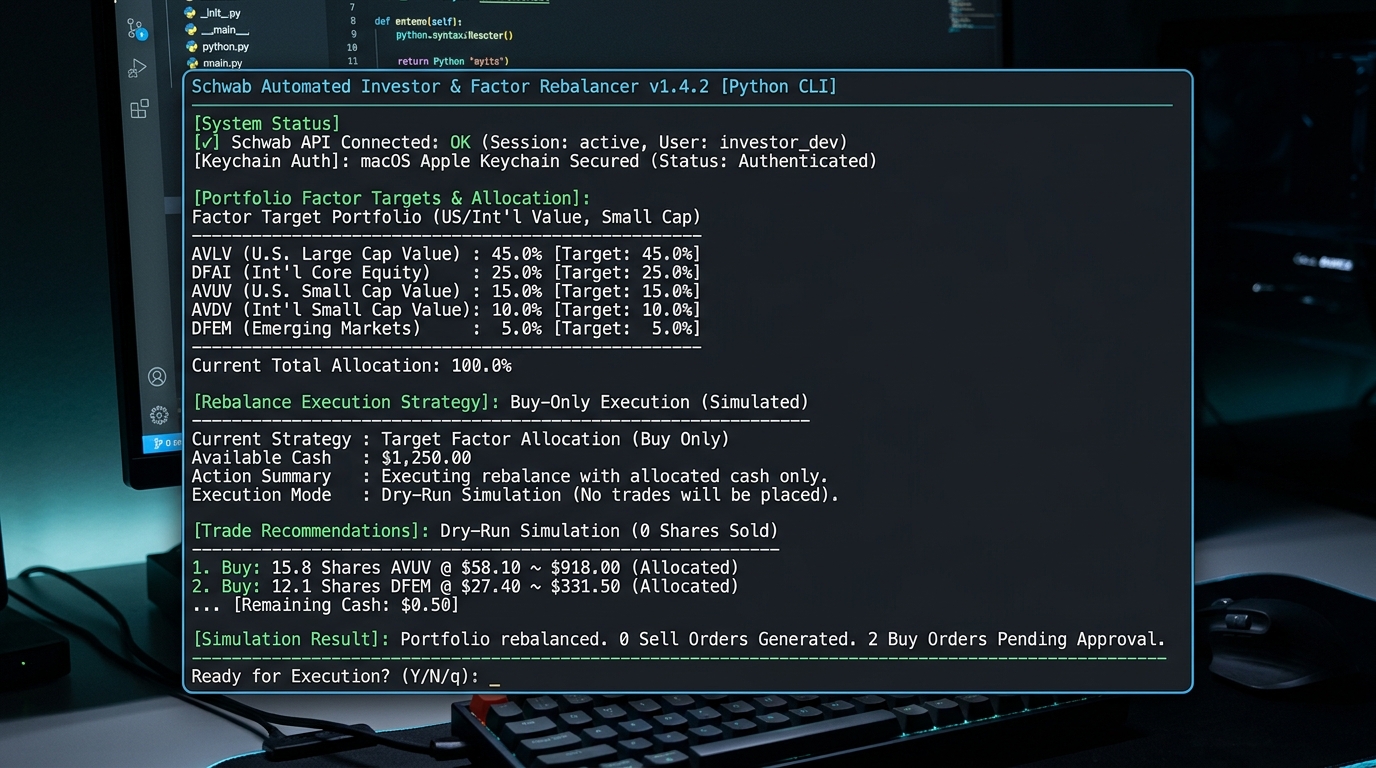
Task: Click the 'Execution Mode : Dry-Run Simulation' line
Action: tap(515, 495)
